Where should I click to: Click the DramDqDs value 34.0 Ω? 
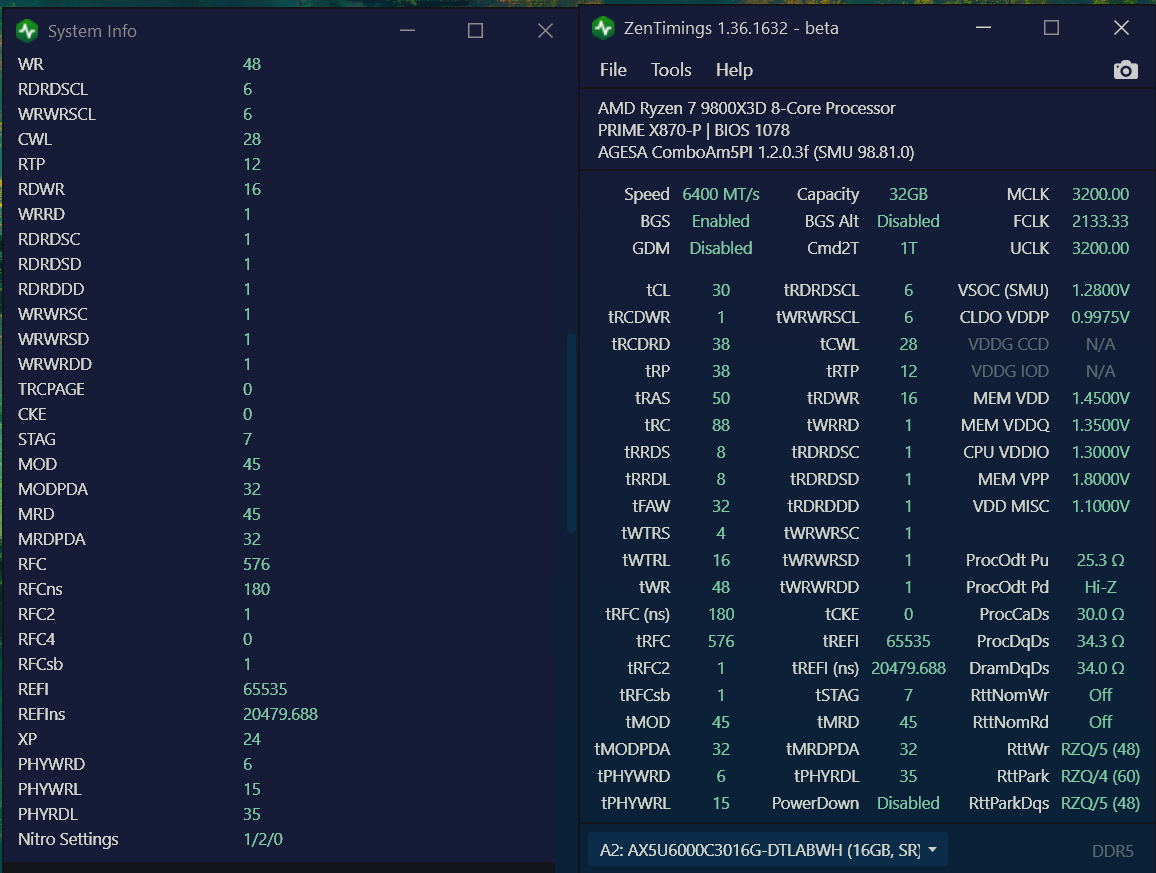tap(1100, 668)
